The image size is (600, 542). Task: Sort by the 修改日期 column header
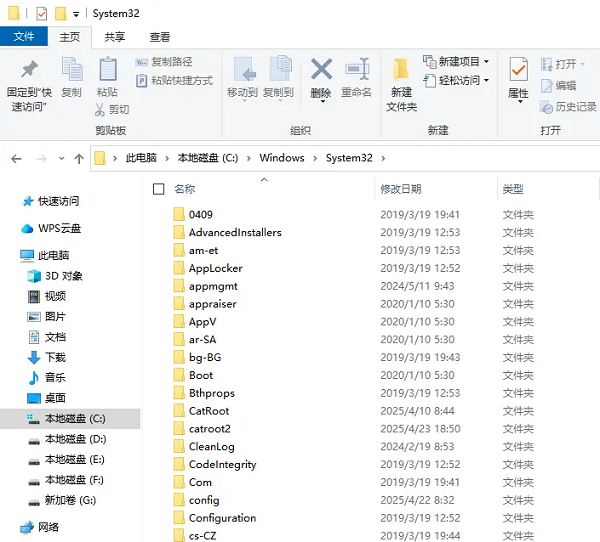(x=401, y=189)
